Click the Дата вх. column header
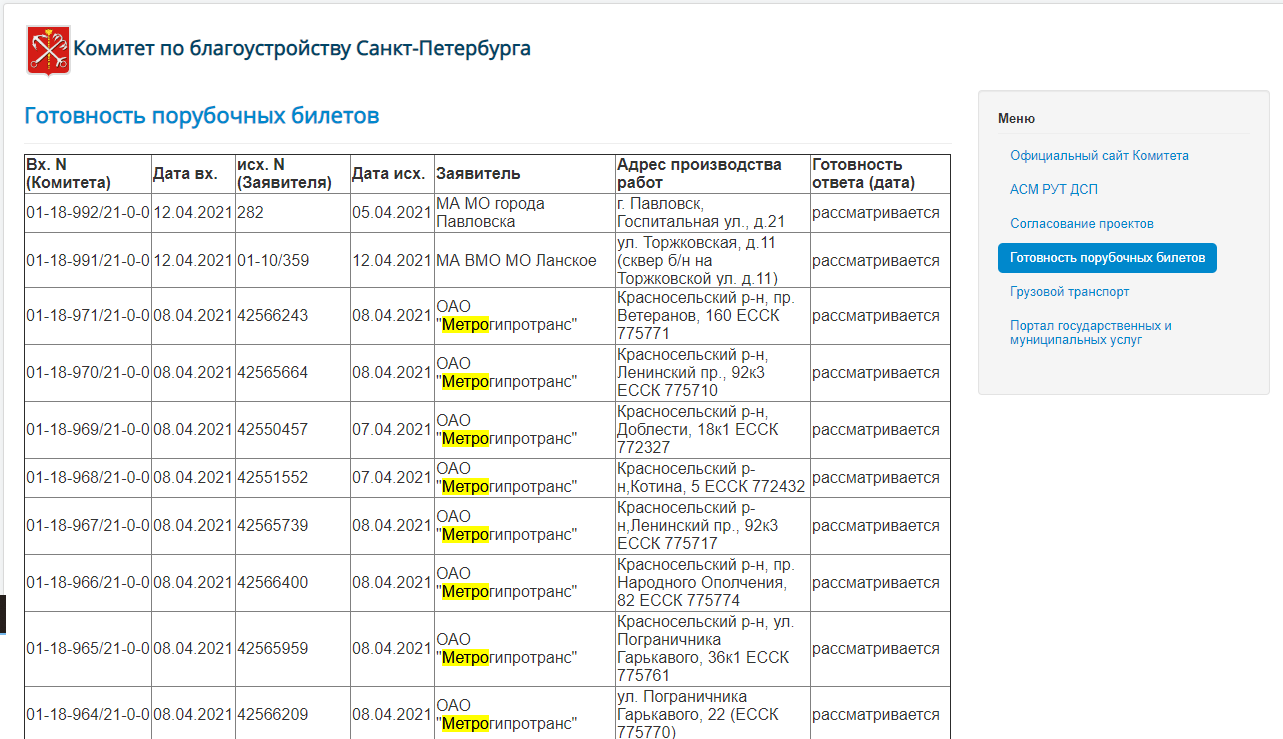1283x739 pixels. pyautogui.click(x=185, y=174)
